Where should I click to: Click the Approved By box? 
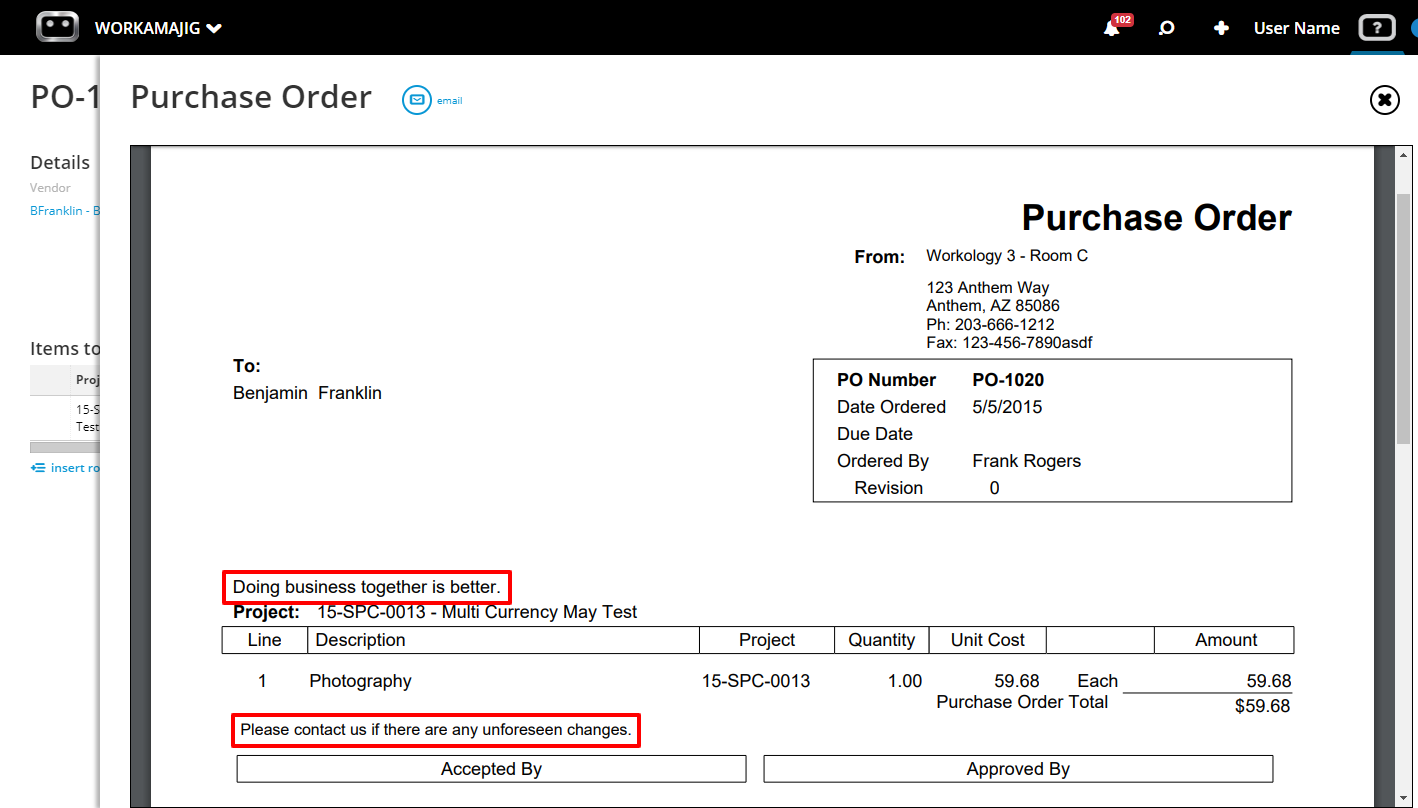tap(1018, 769)
